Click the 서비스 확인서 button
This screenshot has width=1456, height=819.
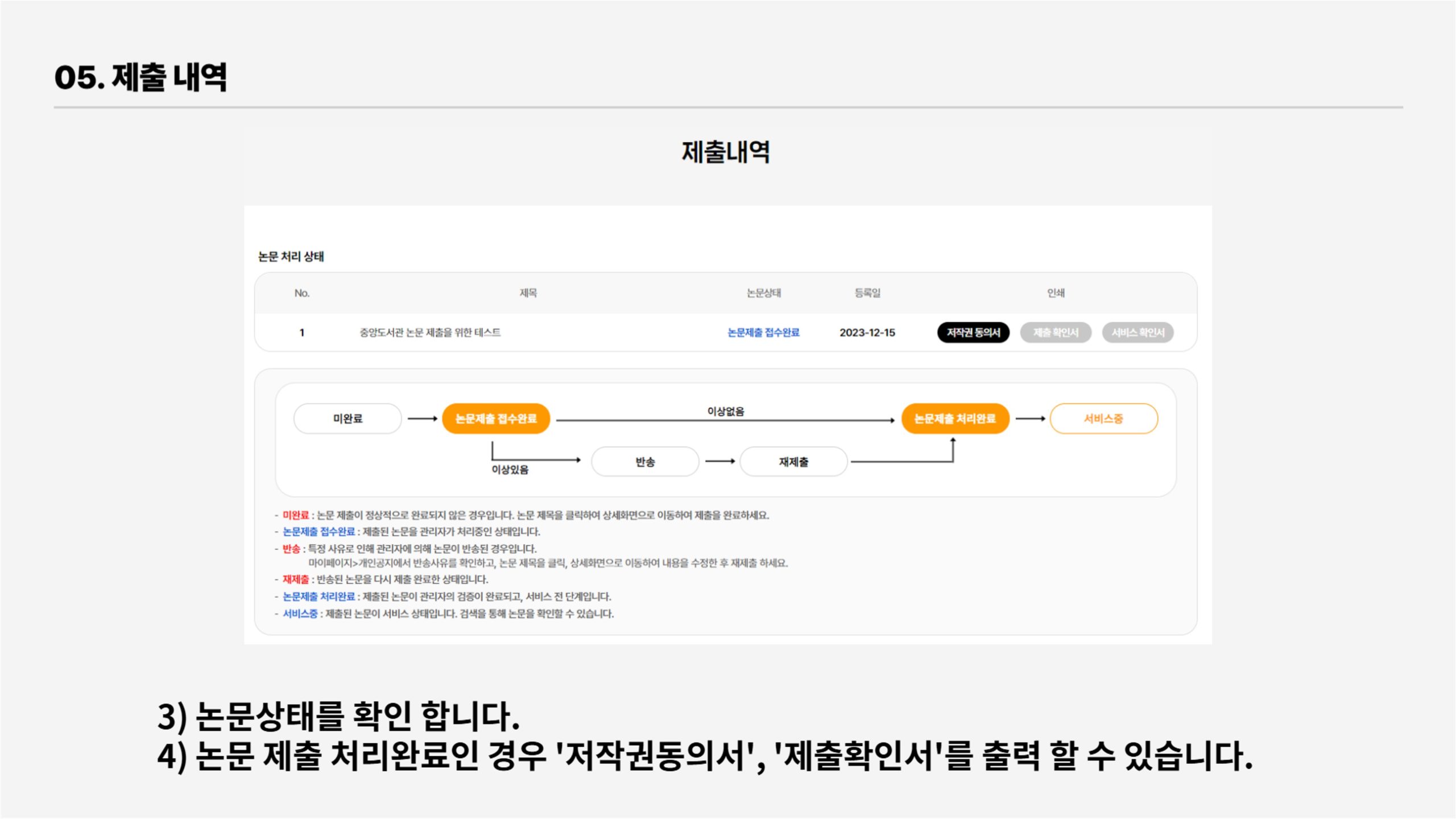click(x=1137, y=333)
